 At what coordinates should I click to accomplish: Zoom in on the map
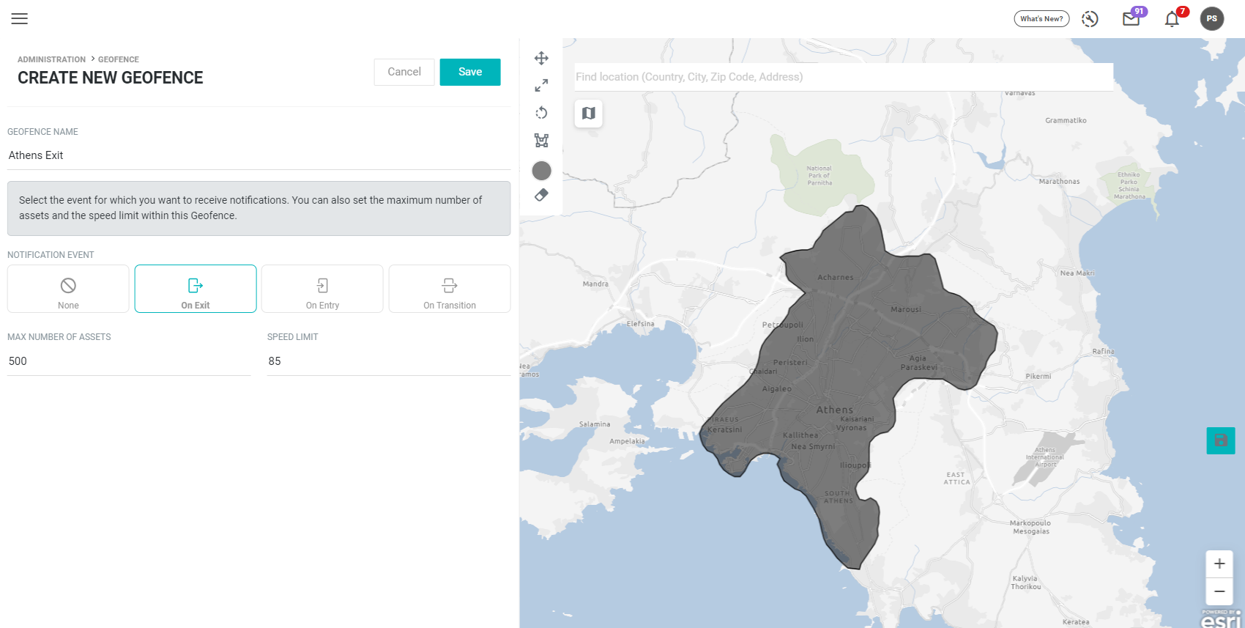(x=1219, y=564)
